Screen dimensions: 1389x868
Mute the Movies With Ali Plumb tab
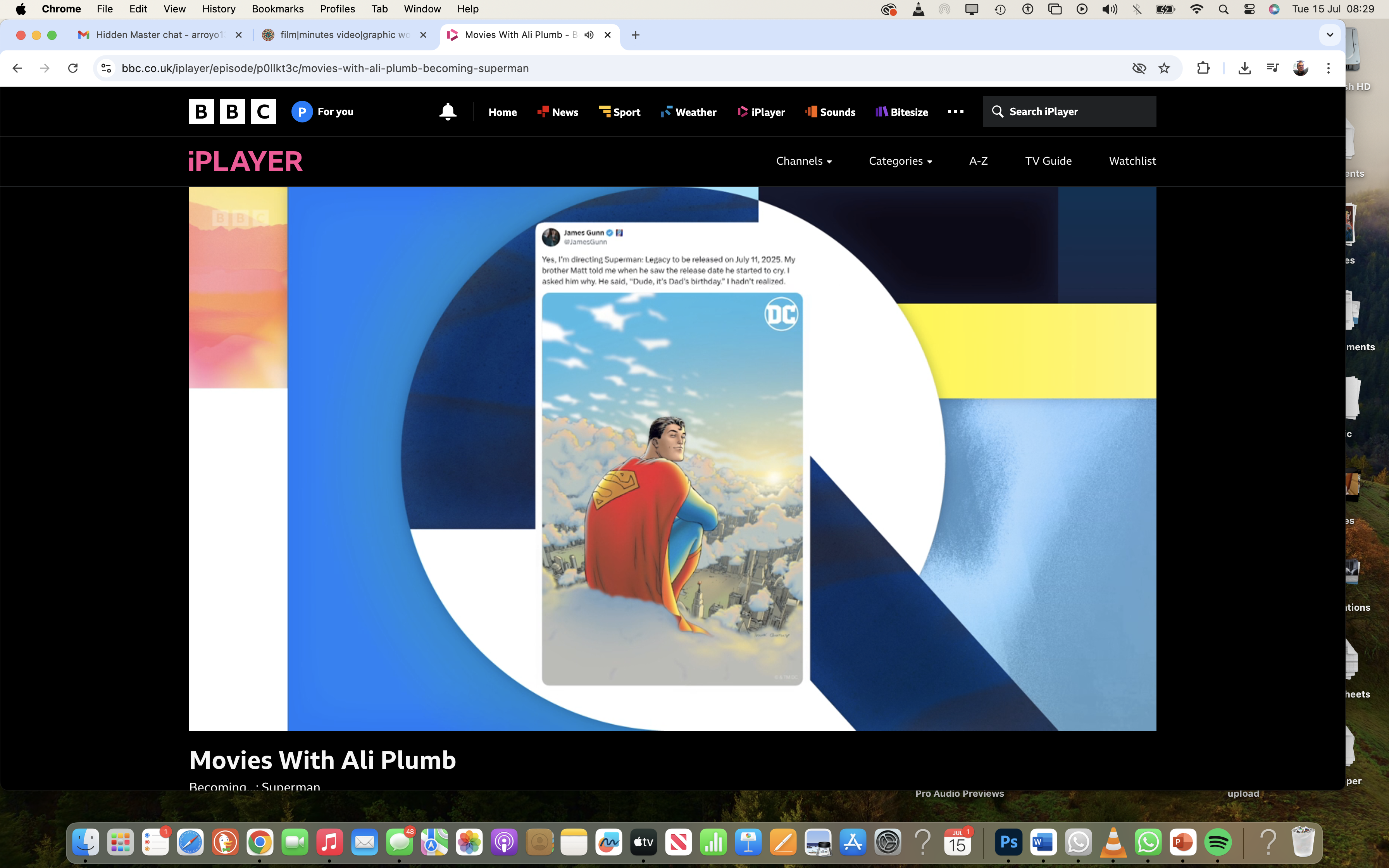tap(589, 35)
